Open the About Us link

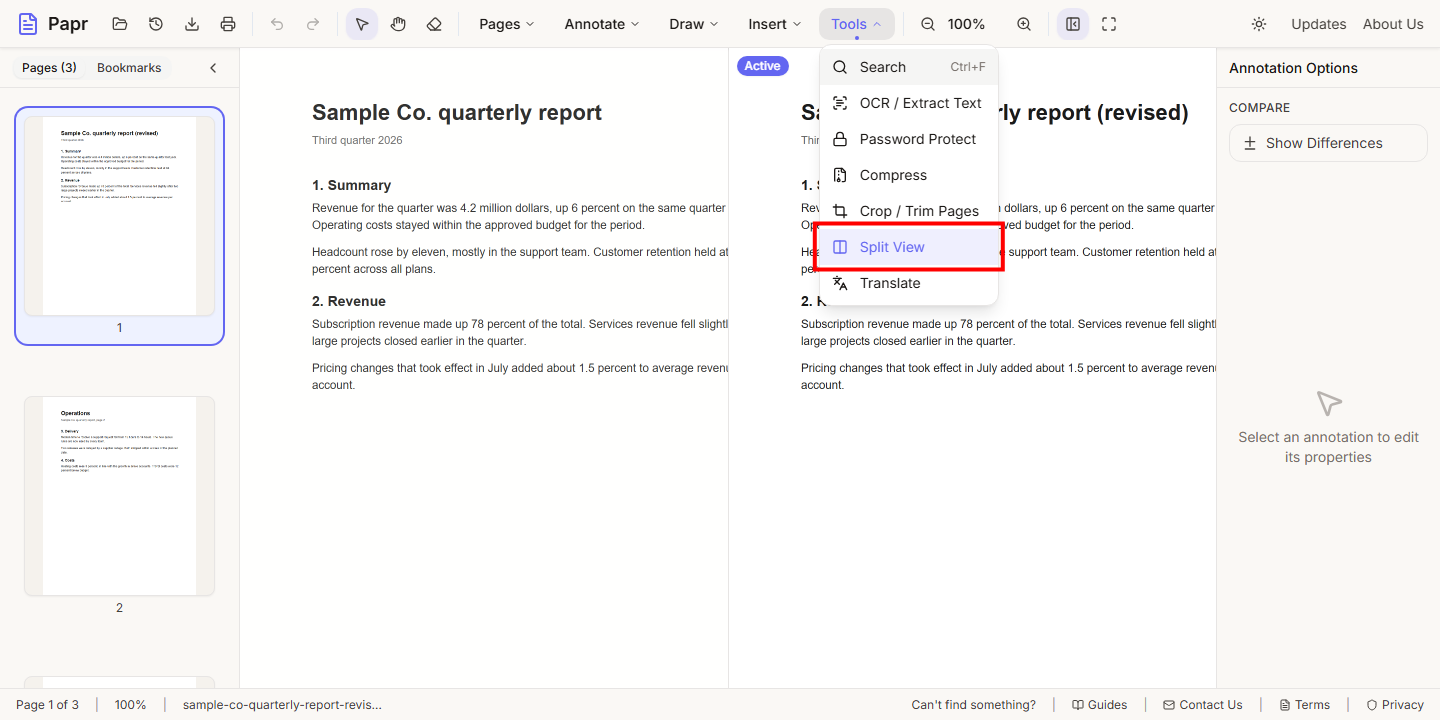[x=1393, y=24]
